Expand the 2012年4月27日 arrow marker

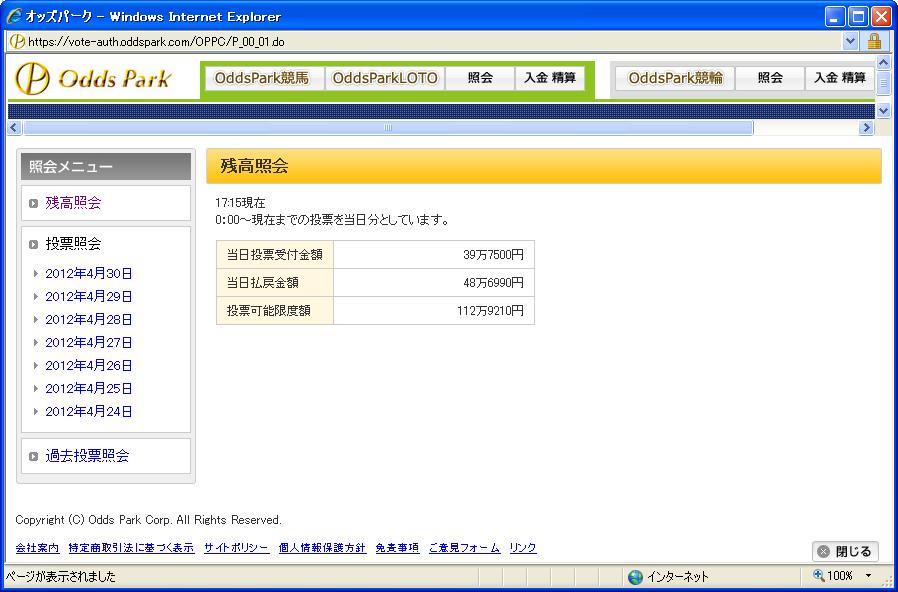point(36,342)
